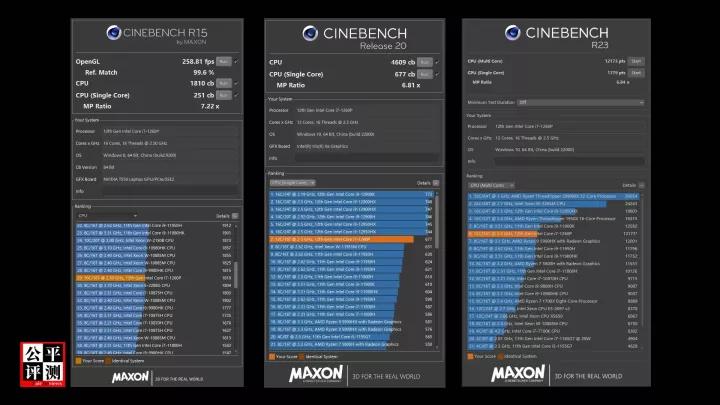Run the CPU (Single Core) test in R20
The height and width of the screenshot is (405, 720).
click(x=424, y=73)
